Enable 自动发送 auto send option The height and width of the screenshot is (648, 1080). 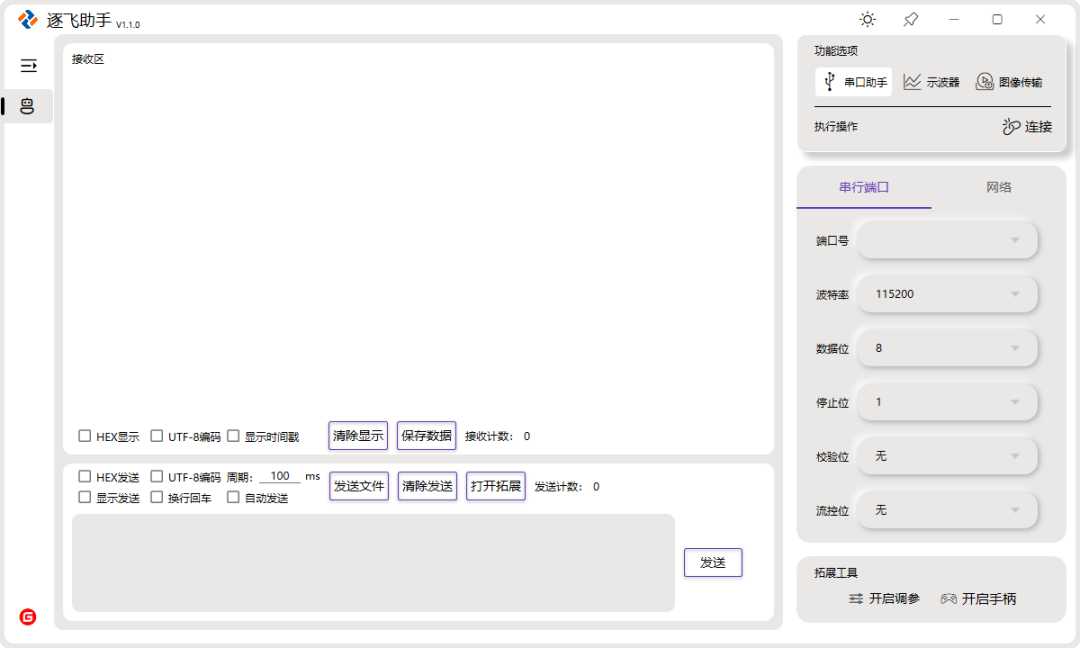tap(233, 497)
